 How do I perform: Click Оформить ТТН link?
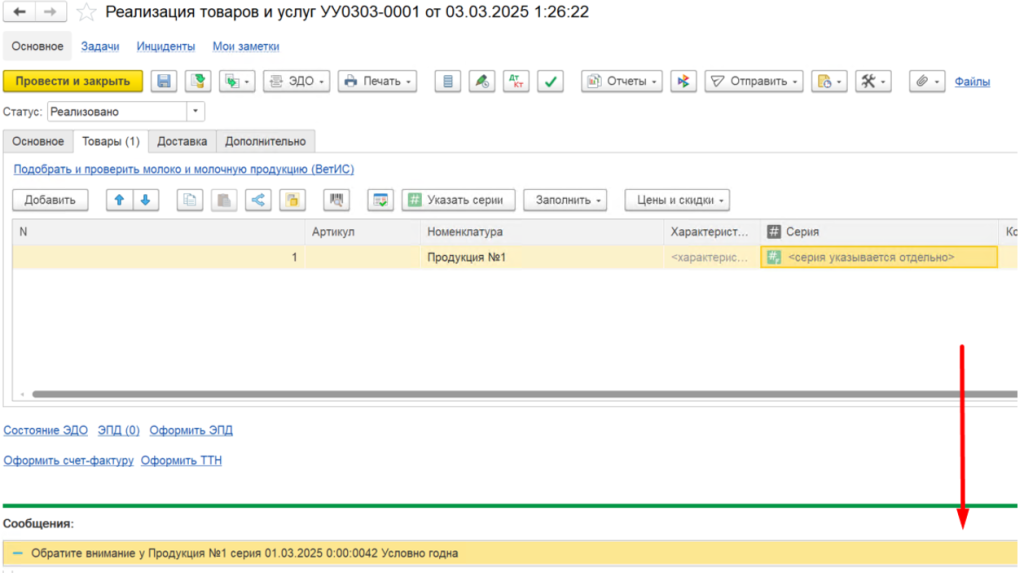coord(181,461)
